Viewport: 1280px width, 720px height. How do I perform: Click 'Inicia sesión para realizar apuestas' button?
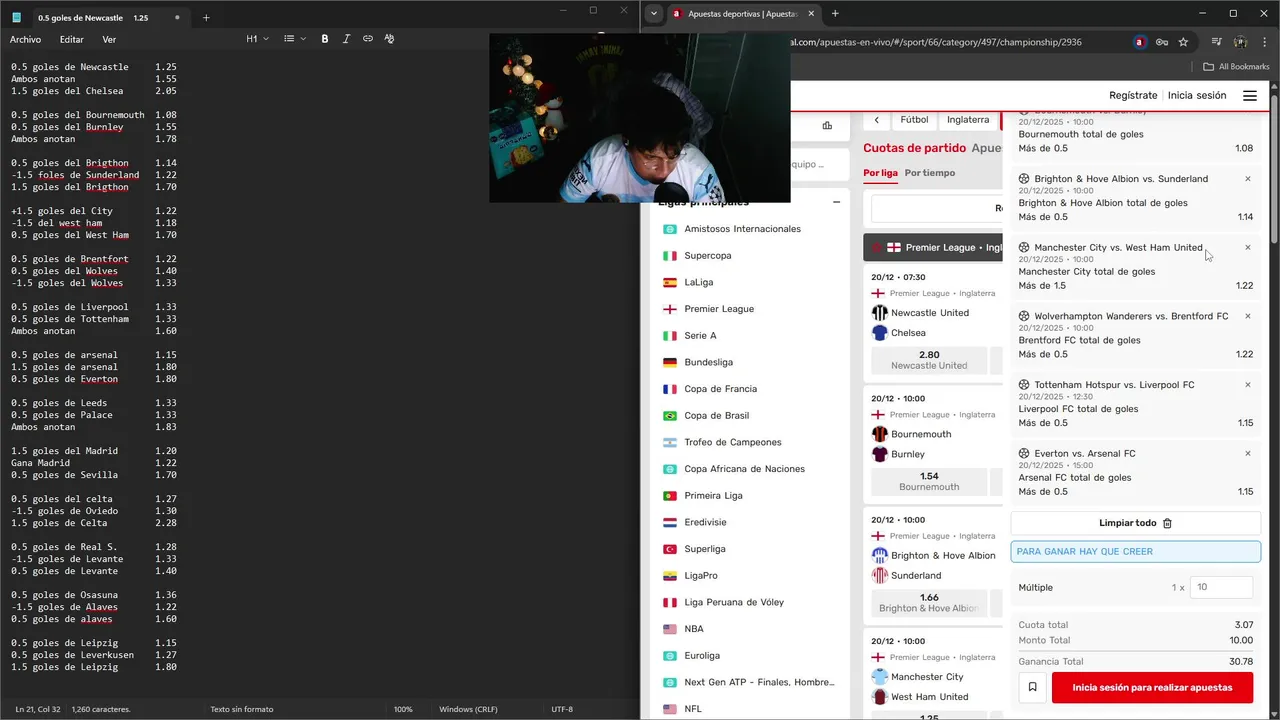click(1152, 687)
